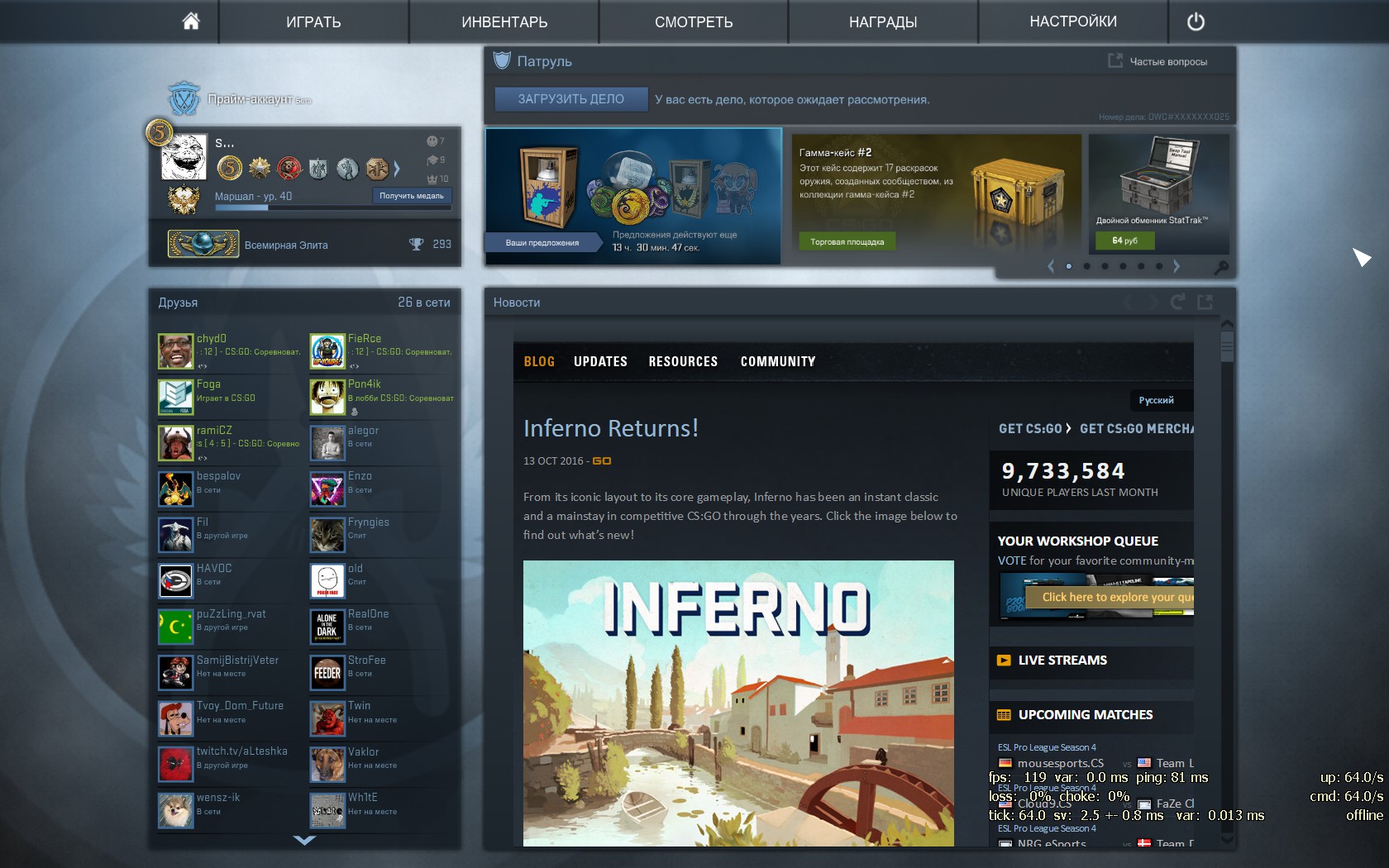This screenshot has height=868, width=1389.
Task: Open the Частые вопросы link
Action: tap(1157, 61)
